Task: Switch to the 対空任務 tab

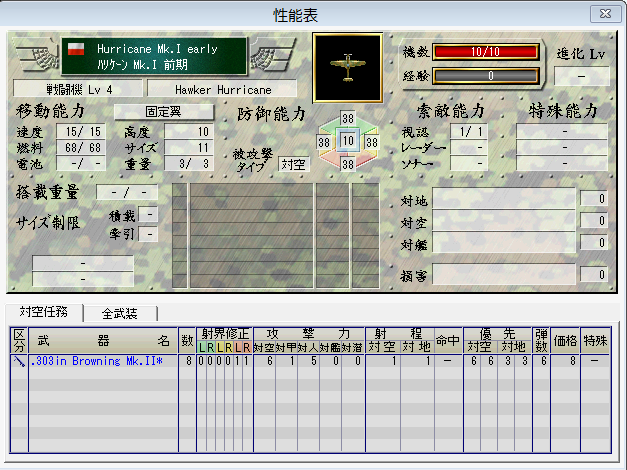Action: [44, 312]
